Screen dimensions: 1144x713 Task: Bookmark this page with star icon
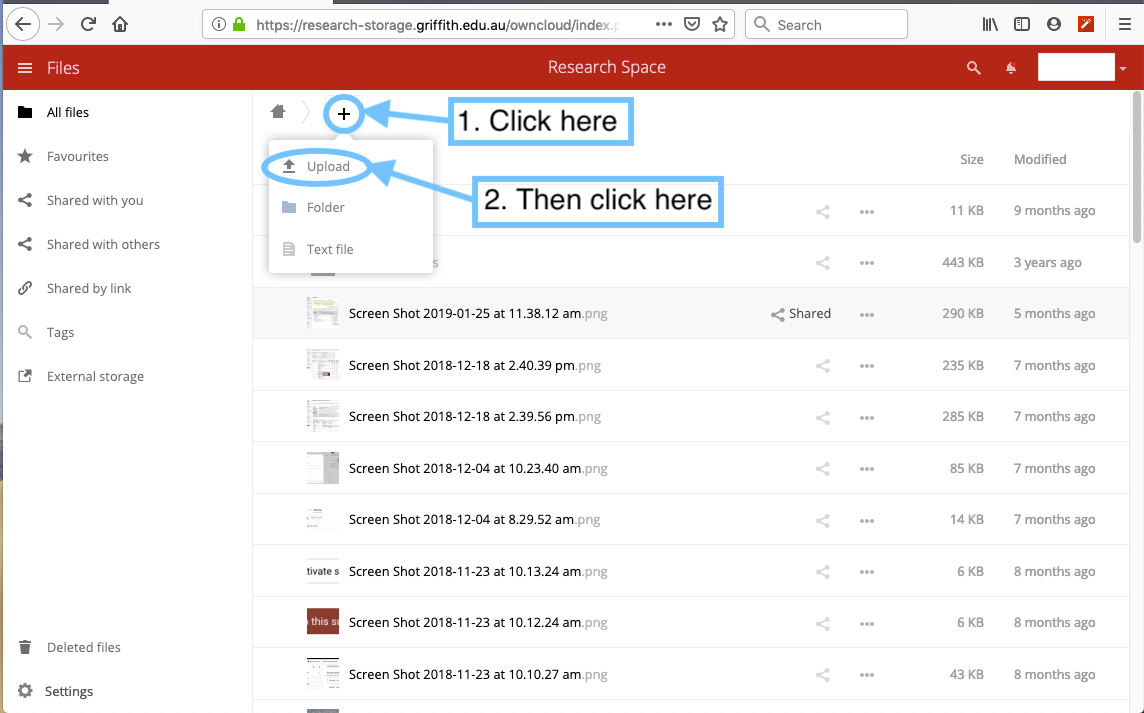click(x=719, y=24)
